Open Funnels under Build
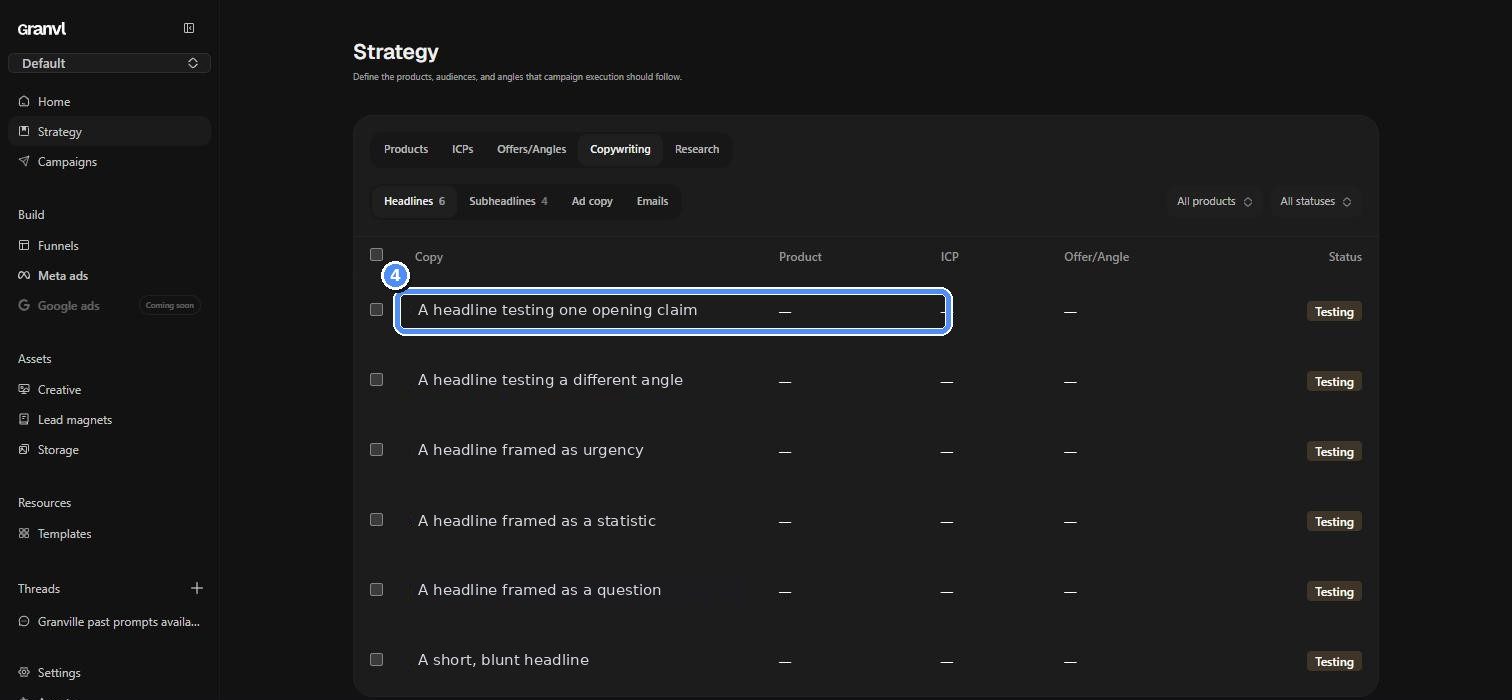The height and width of the screenshot is (700, 1512). 109,245
